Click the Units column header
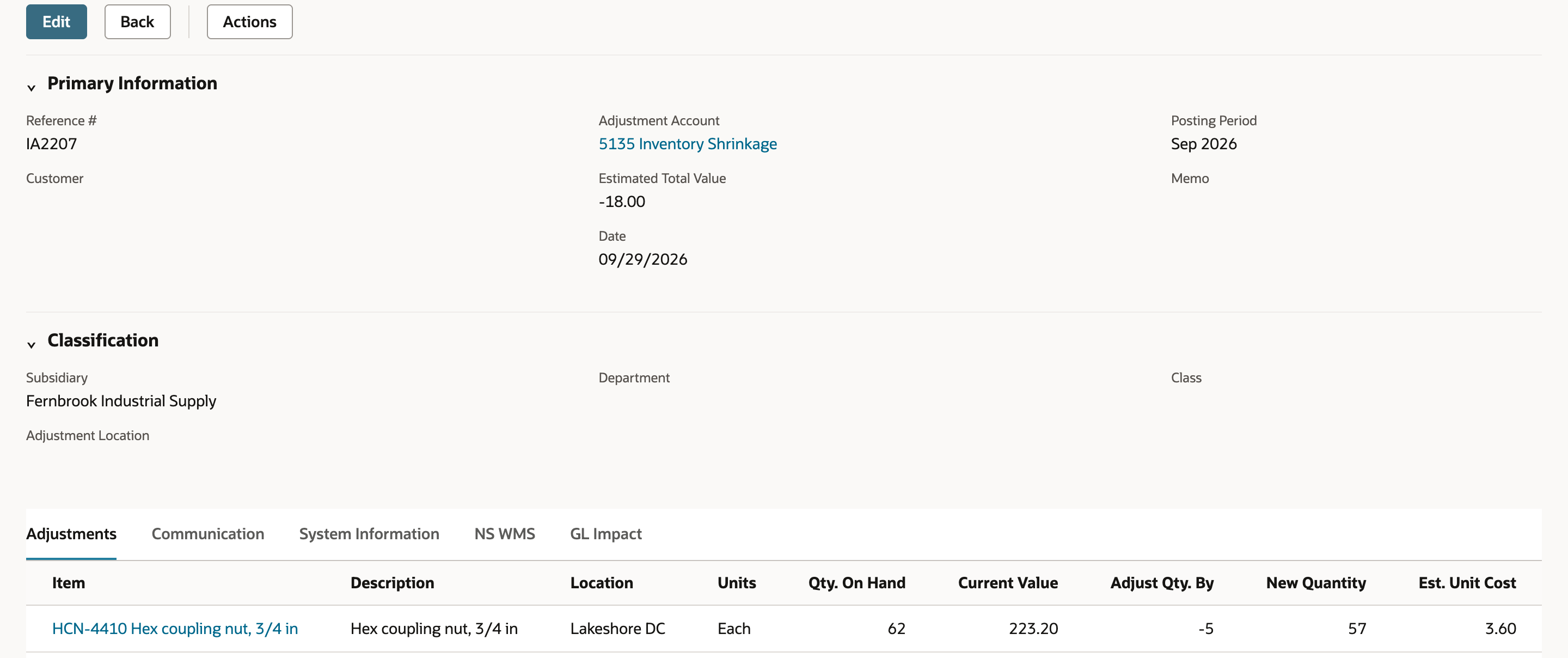The width and height of the screenshot is (1568, 658). [737, 583]
